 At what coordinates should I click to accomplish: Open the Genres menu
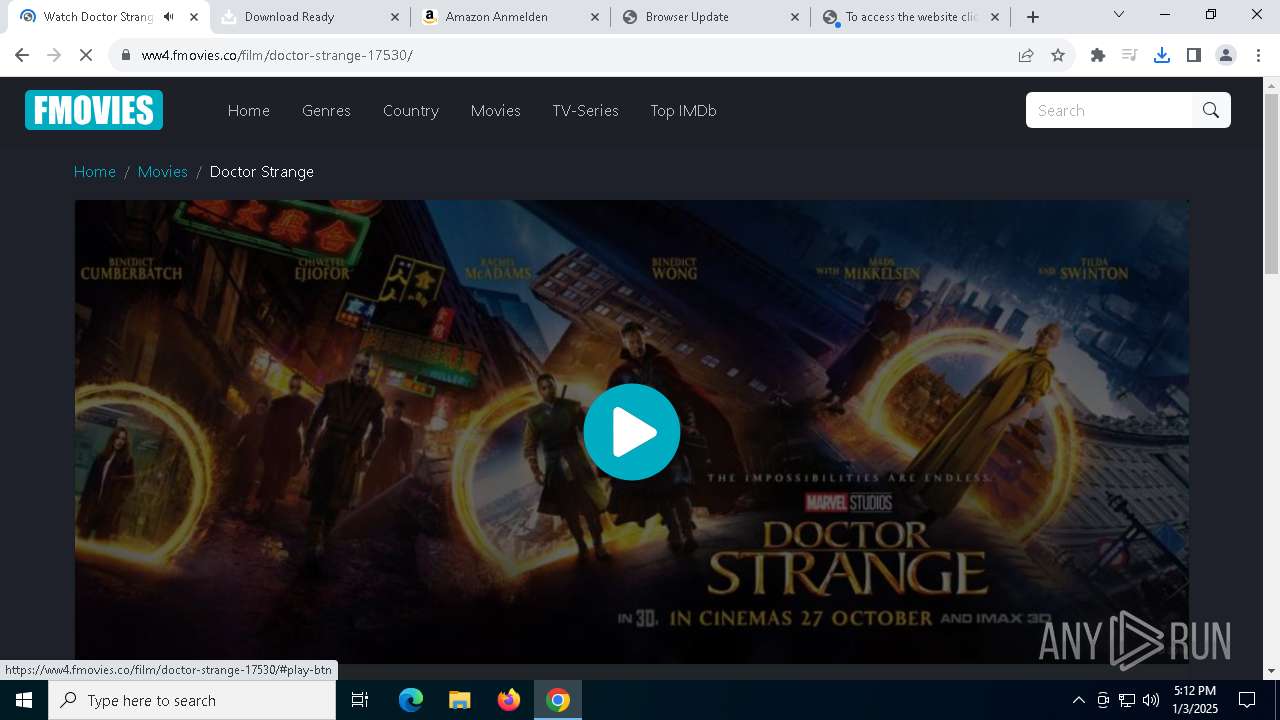tap(326, 111)
